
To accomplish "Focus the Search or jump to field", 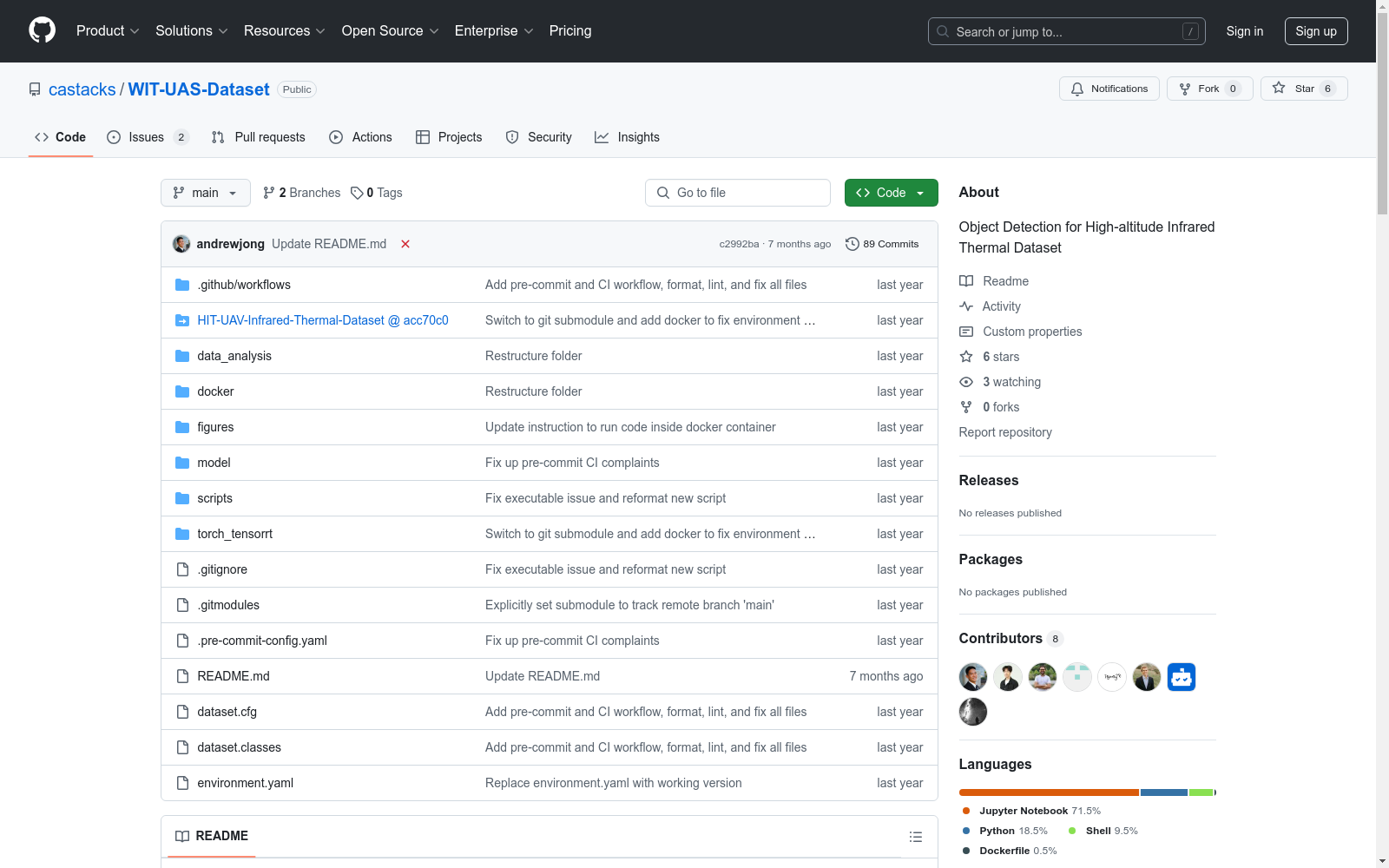I will pos(1067,31).
